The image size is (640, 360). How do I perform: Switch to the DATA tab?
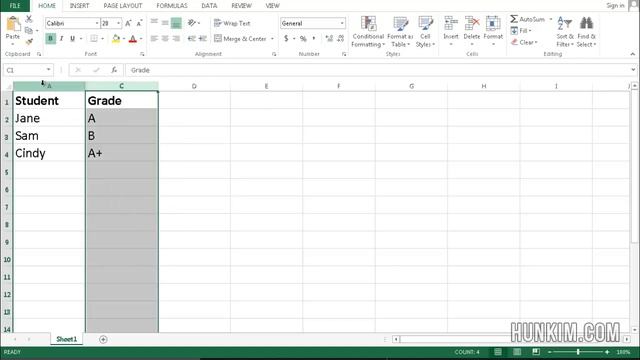[209, 6]
